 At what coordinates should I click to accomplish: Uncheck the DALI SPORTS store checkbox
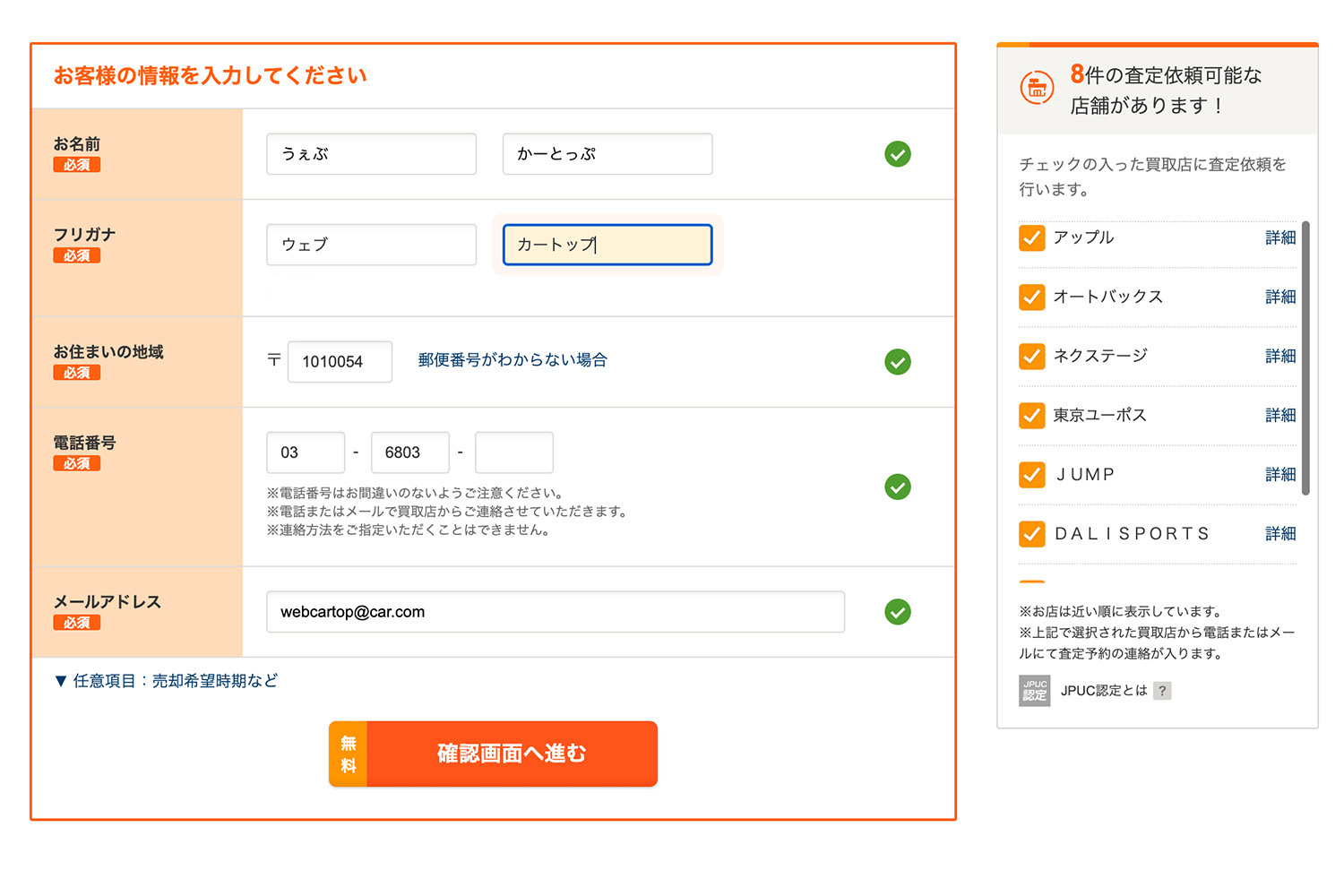1032,534
